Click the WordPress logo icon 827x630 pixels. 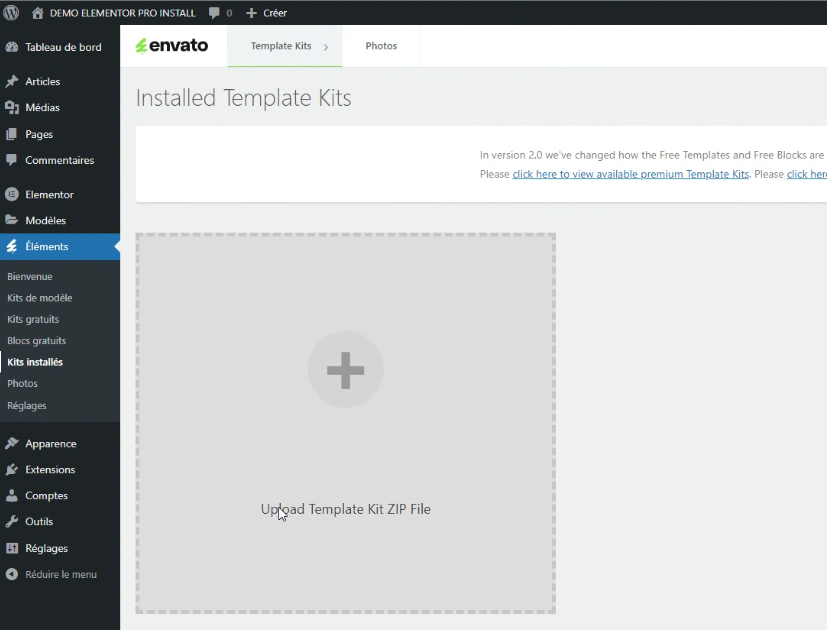point(12,13)
